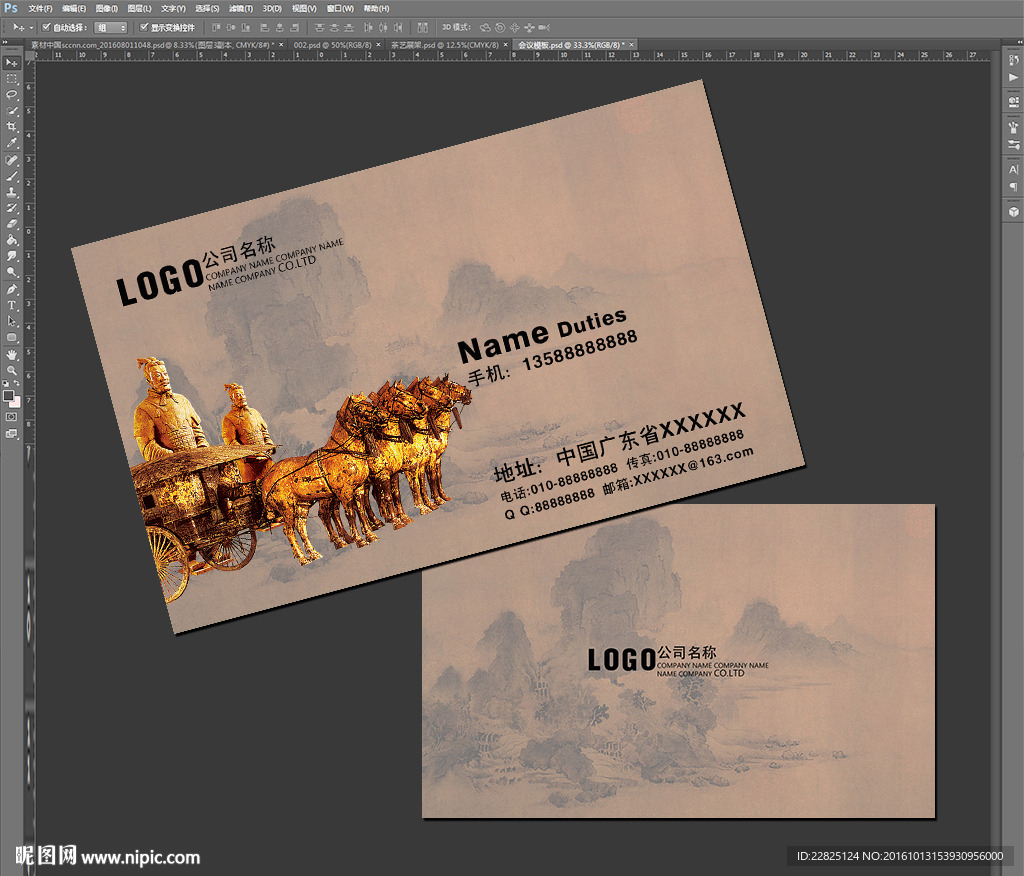Select the Eraser tool
The width and height of the screenshot is (1024, 876).
click(x=11, y=224)
